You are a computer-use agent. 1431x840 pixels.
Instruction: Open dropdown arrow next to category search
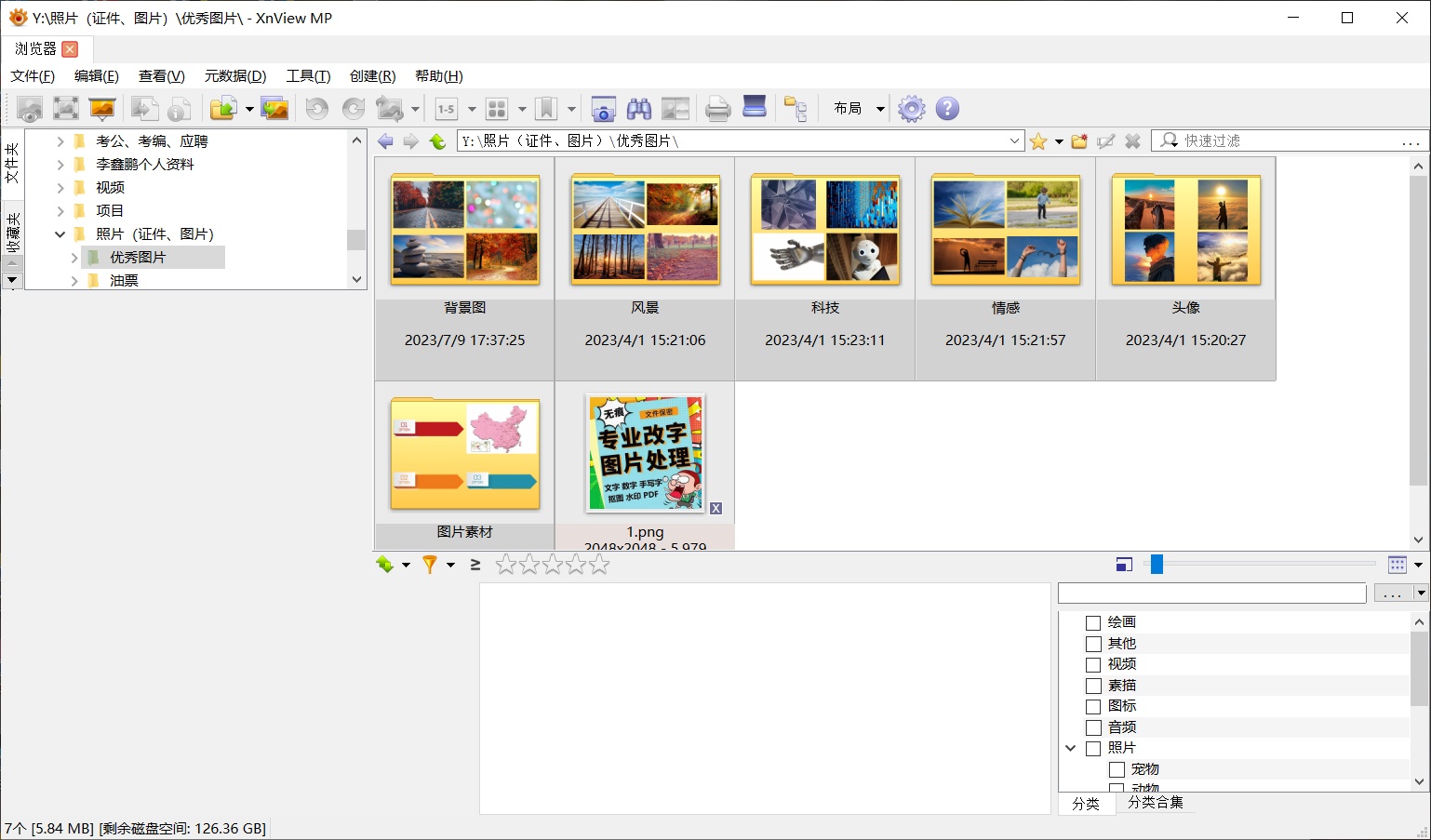click(1421, 593)
